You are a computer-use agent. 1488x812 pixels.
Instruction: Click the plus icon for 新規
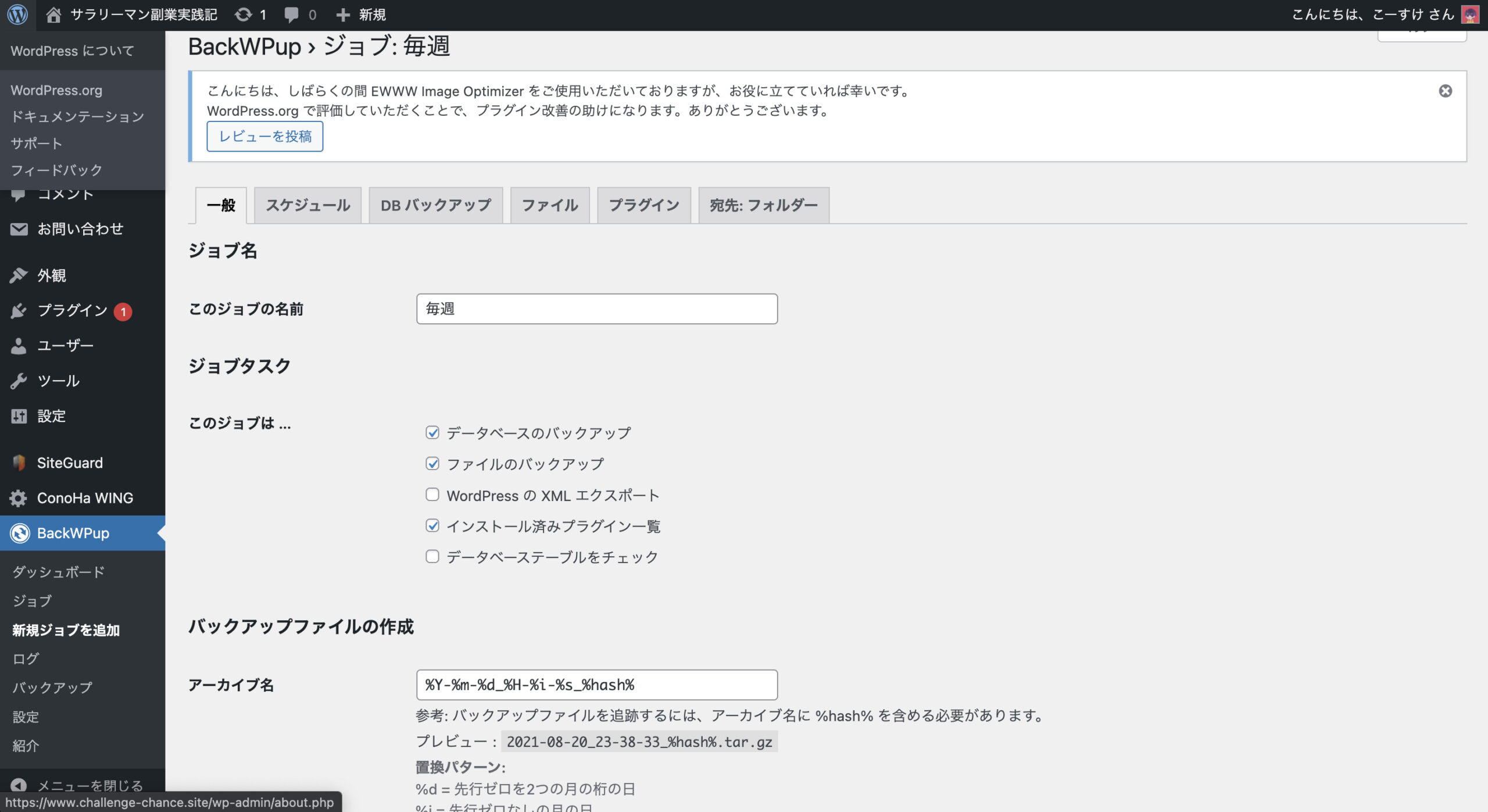[x=343, y=15]
